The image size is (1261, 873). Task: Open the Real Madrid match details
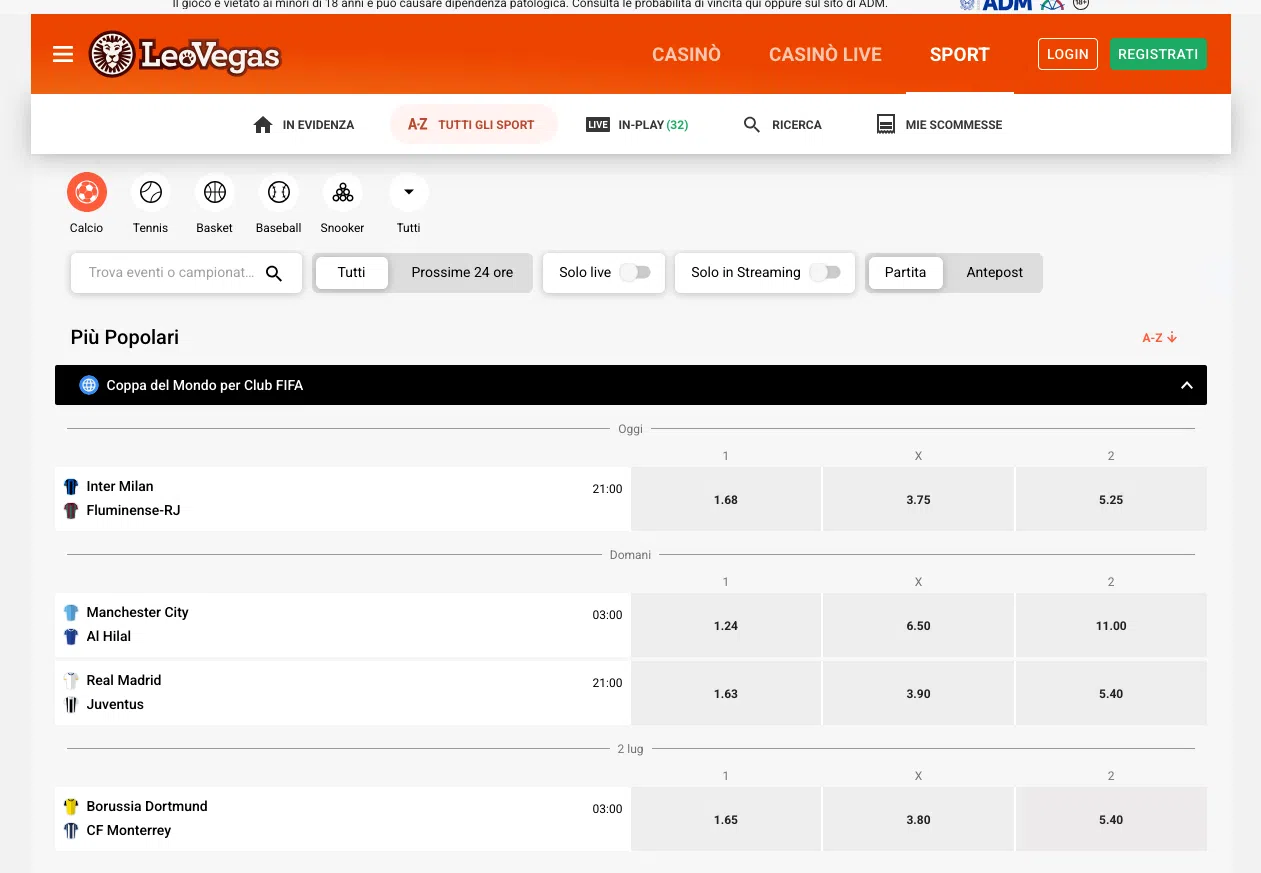(x=343, y=693)
